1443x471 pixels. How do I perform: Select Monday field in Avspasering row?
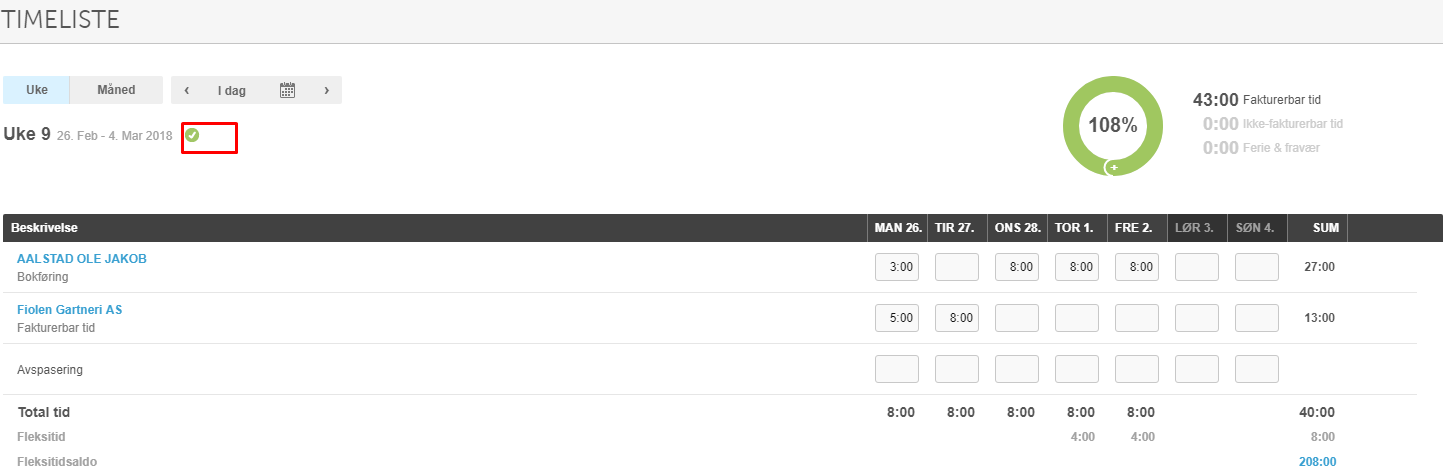897,369
